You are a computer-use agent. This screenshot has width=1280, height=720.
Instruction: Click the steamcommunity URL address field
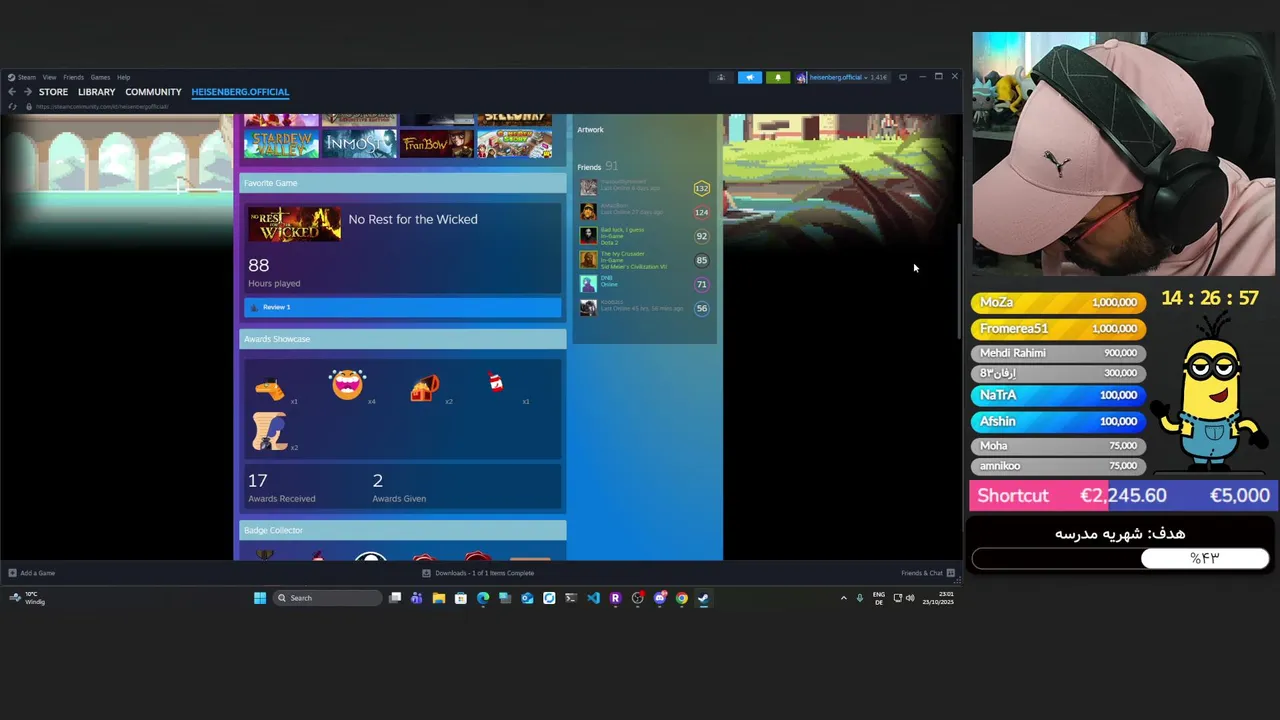[102, 106]
